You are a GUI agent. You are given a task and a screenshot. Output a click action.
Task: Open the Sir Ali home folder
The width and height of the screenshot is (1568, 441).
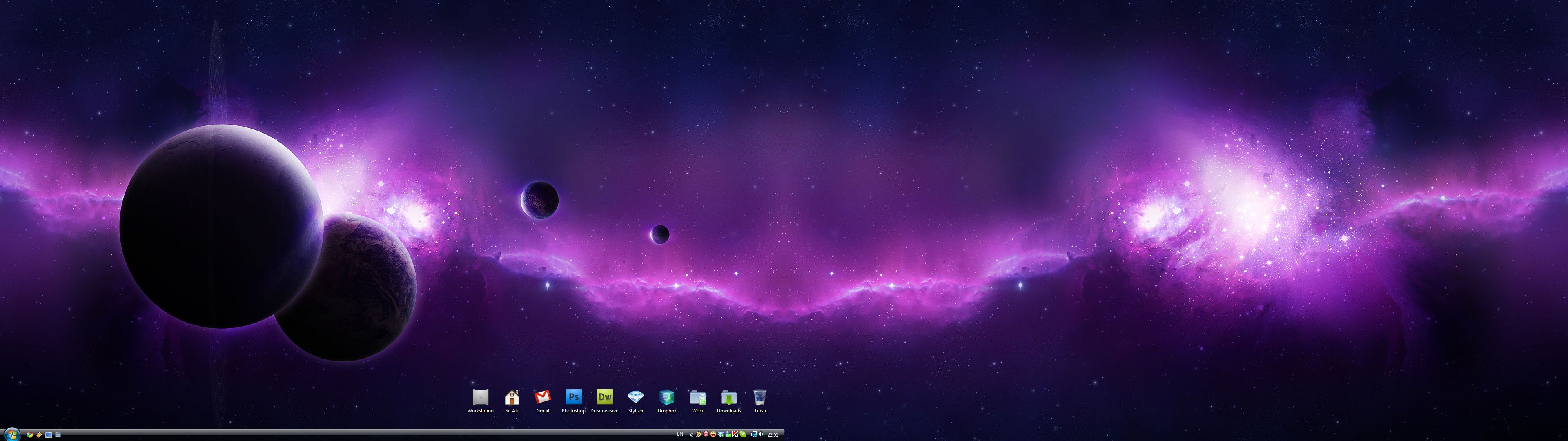pos(511,398)
